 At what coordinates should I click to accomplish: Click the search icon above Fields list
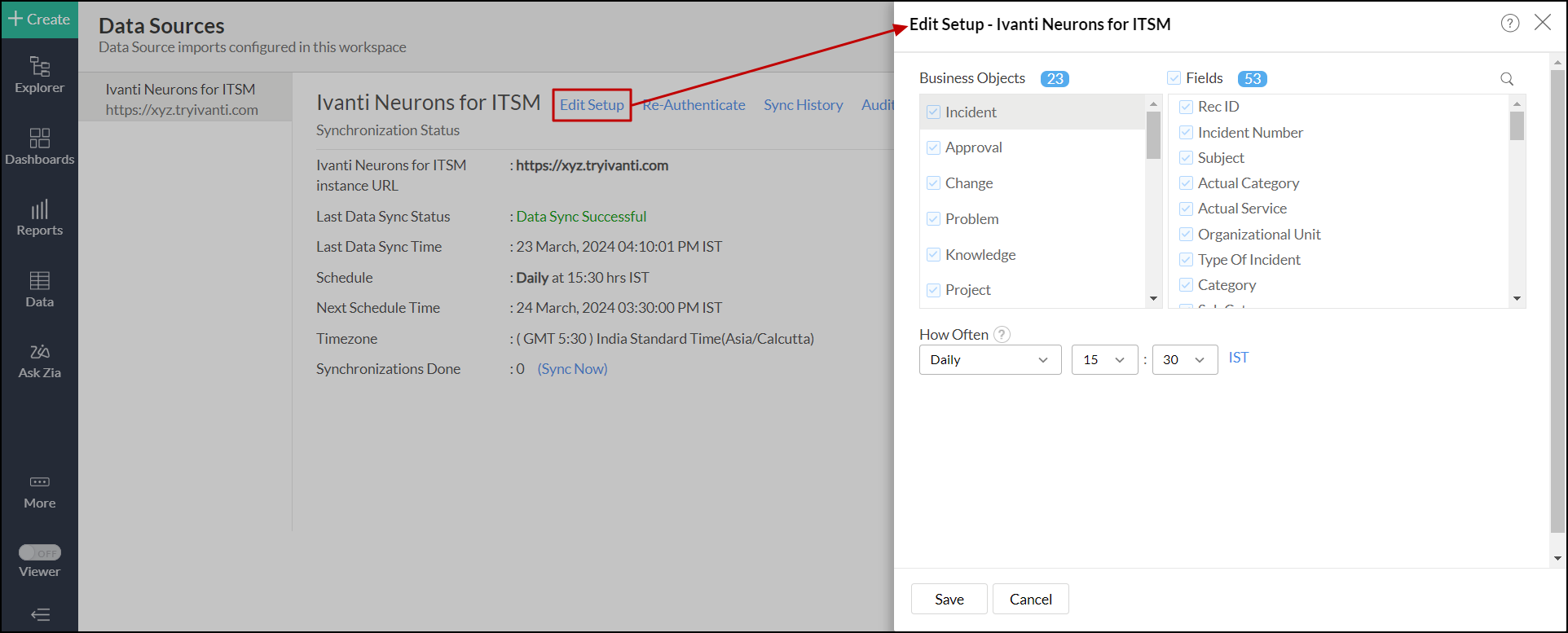(1506, 79)
